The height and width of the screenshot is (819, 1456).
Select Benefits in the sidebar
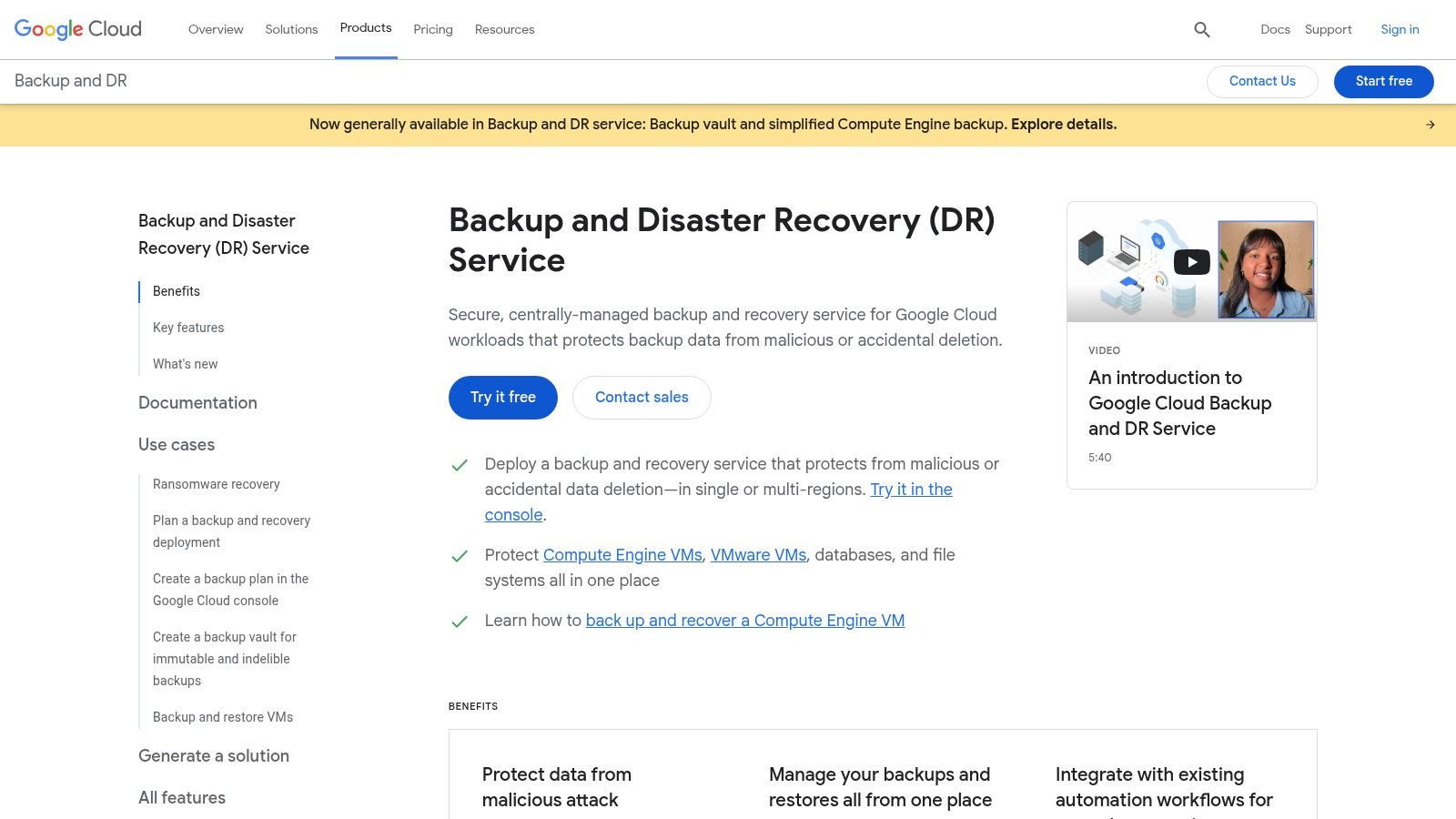[x=177, y=291]
